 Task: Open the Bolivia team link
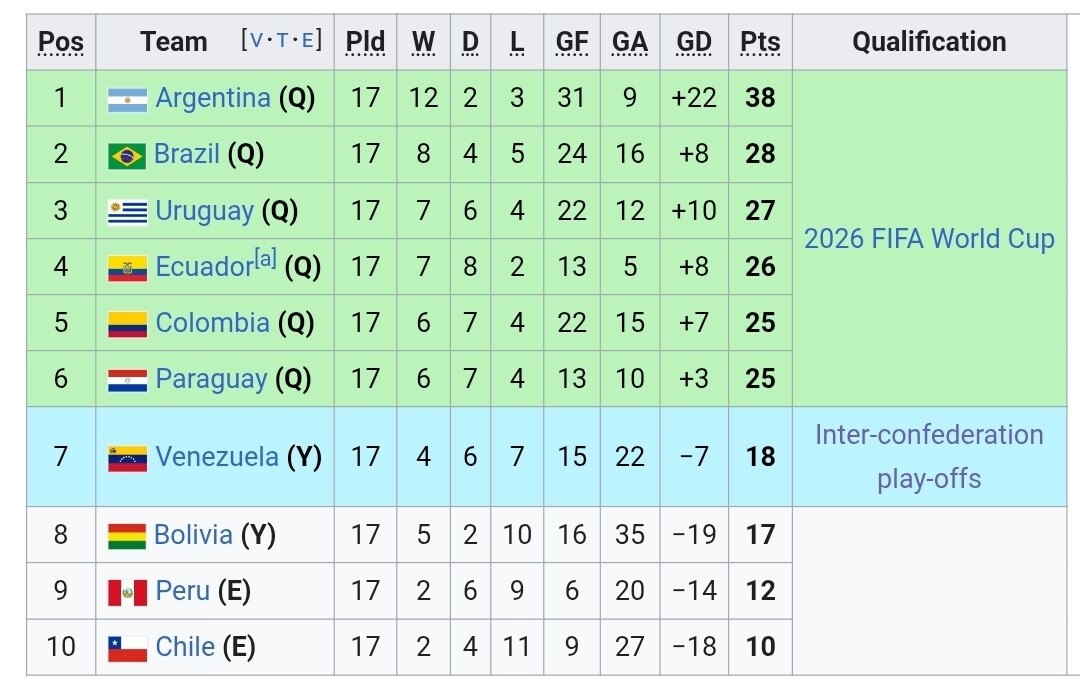193,535
